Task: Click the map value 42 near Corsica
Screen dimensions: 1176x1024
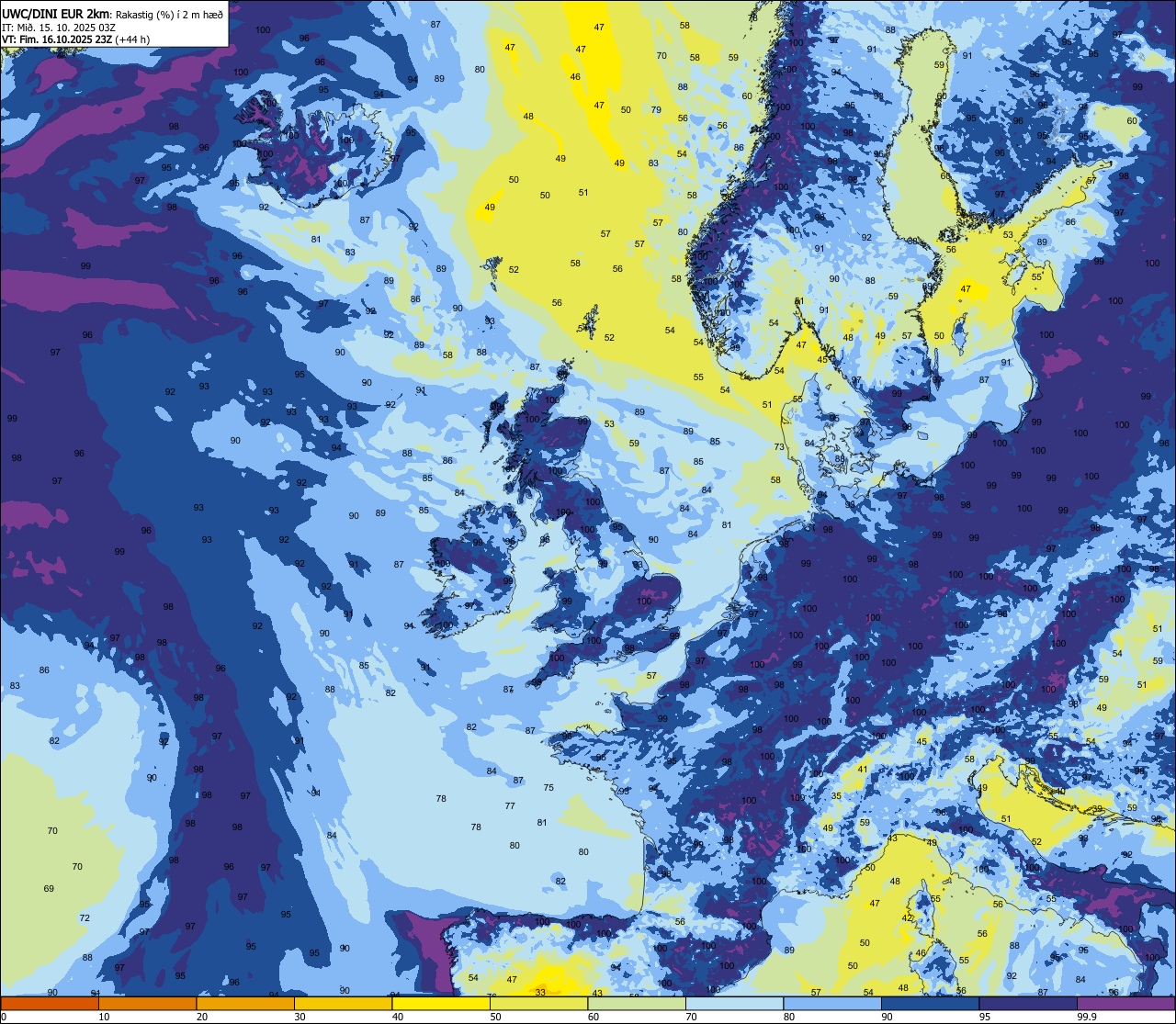Action: [x=907, y=918]
